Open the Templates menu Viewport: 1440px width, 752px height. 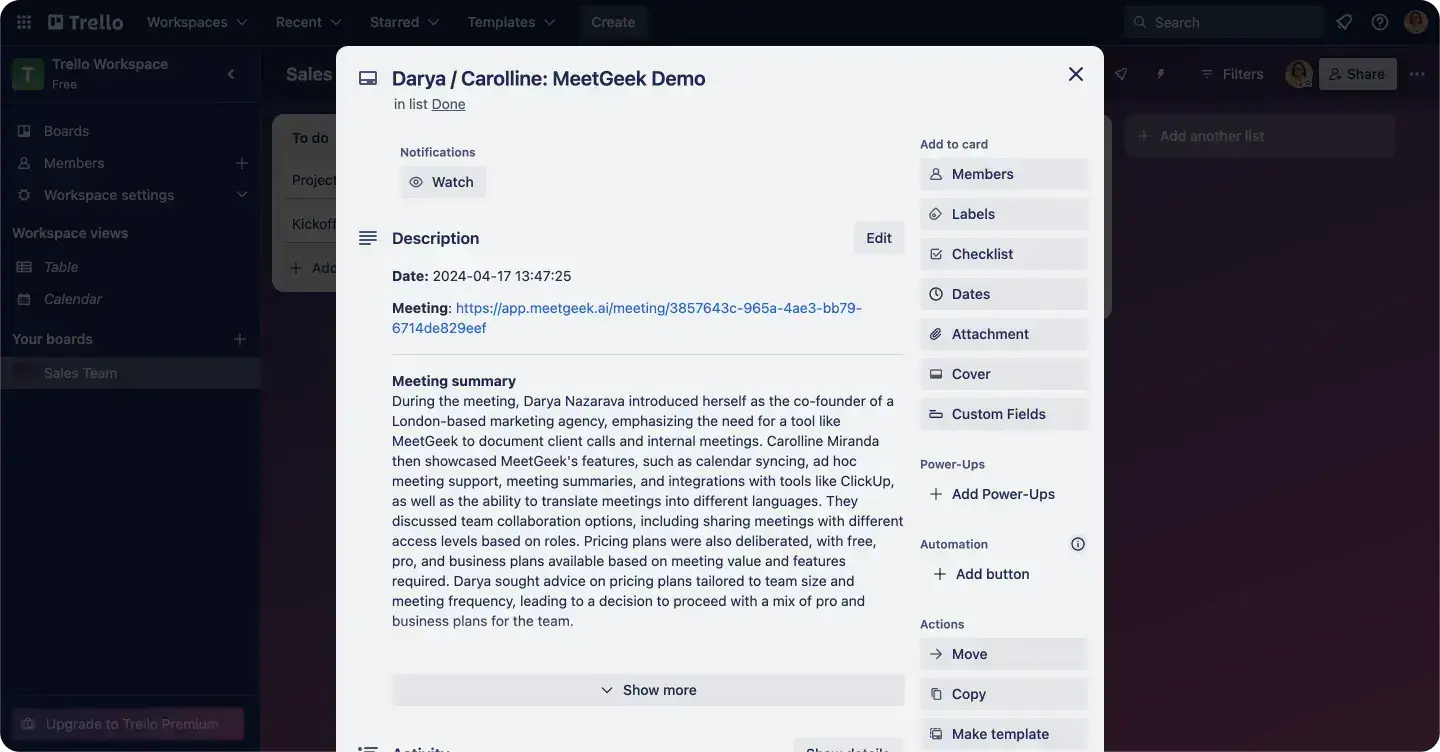coord(513,22)
